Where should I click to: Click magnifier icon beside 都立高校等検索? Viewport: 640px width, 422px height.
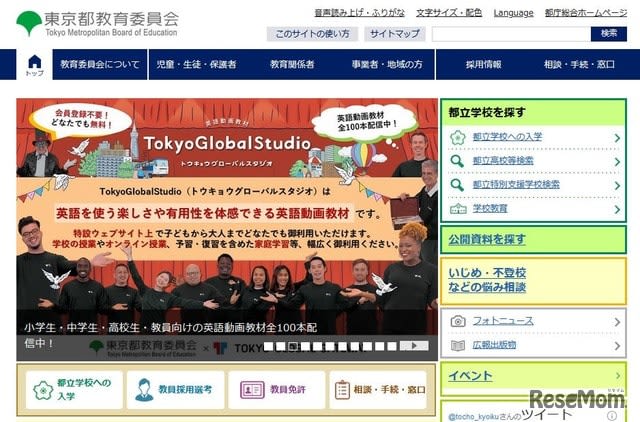click(x=457, y=161)
